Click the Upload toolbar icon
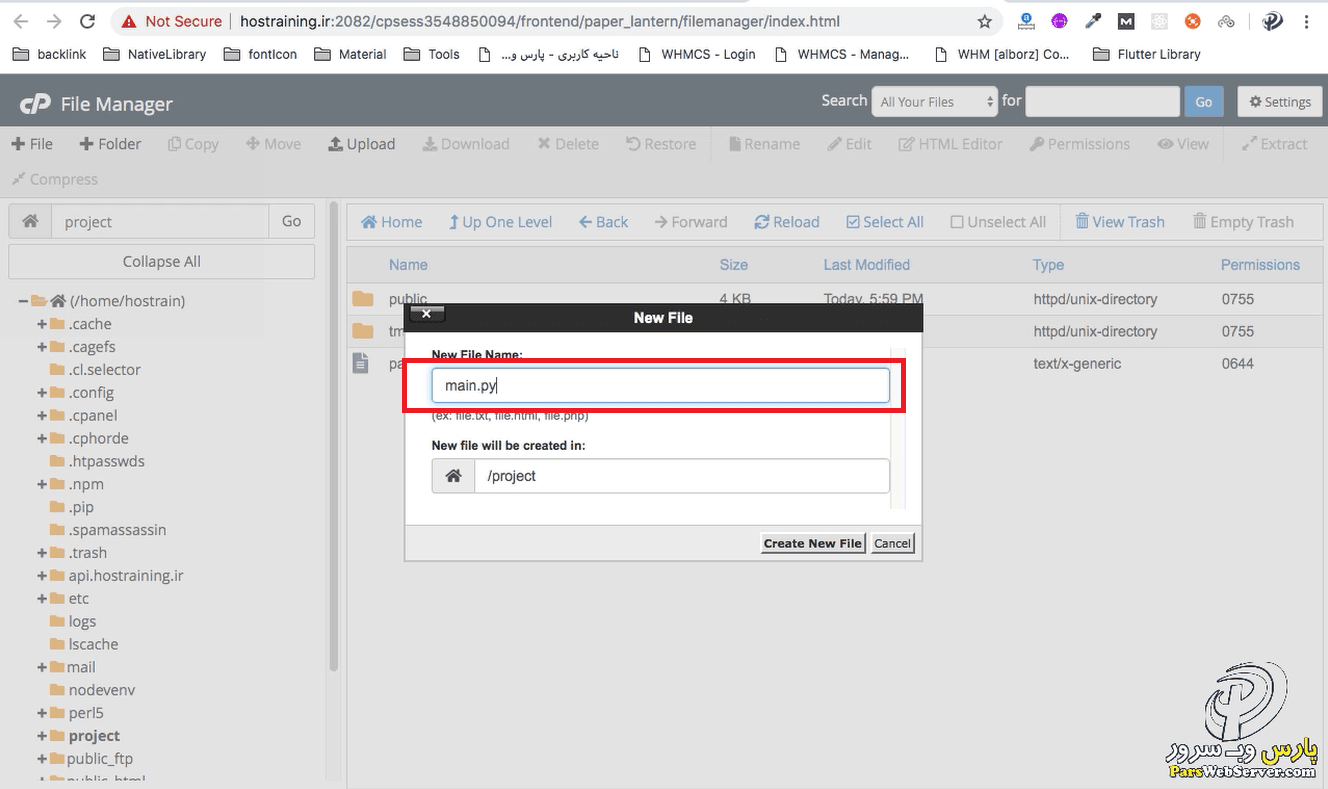The width and height of the screenshot is (1328, 789). pyautogui.click(x=336, y=144)
